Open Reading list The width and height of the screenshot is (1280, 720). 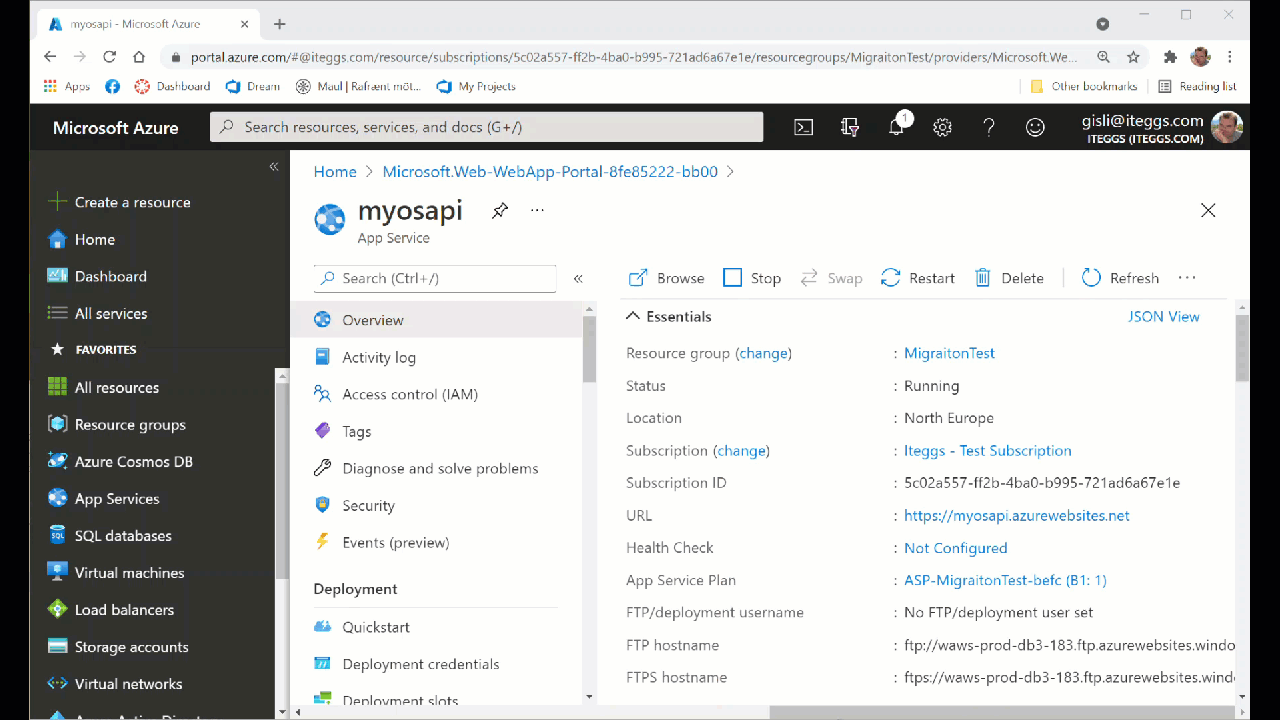[x=1197, y=86]
